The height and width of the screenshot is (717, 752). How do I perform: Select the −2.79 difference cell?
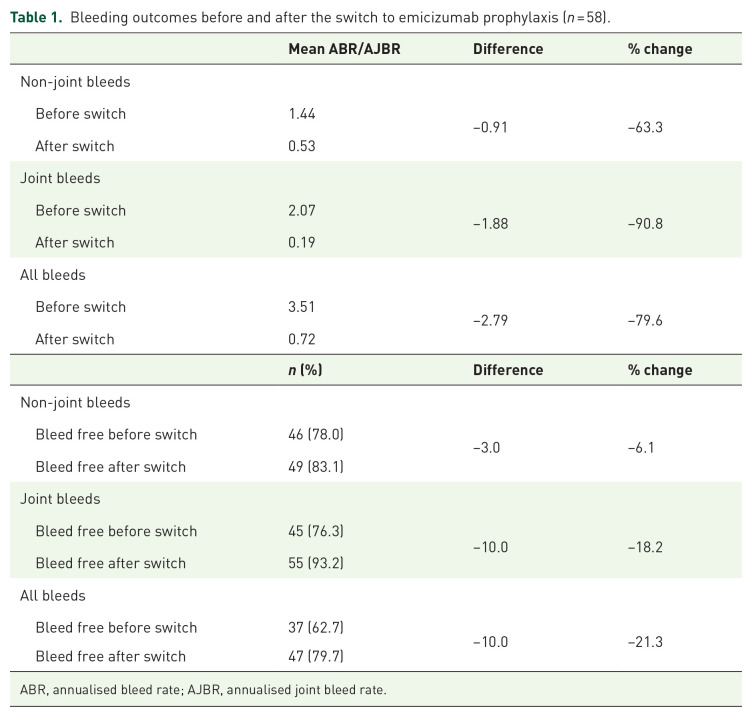point(490,320)
